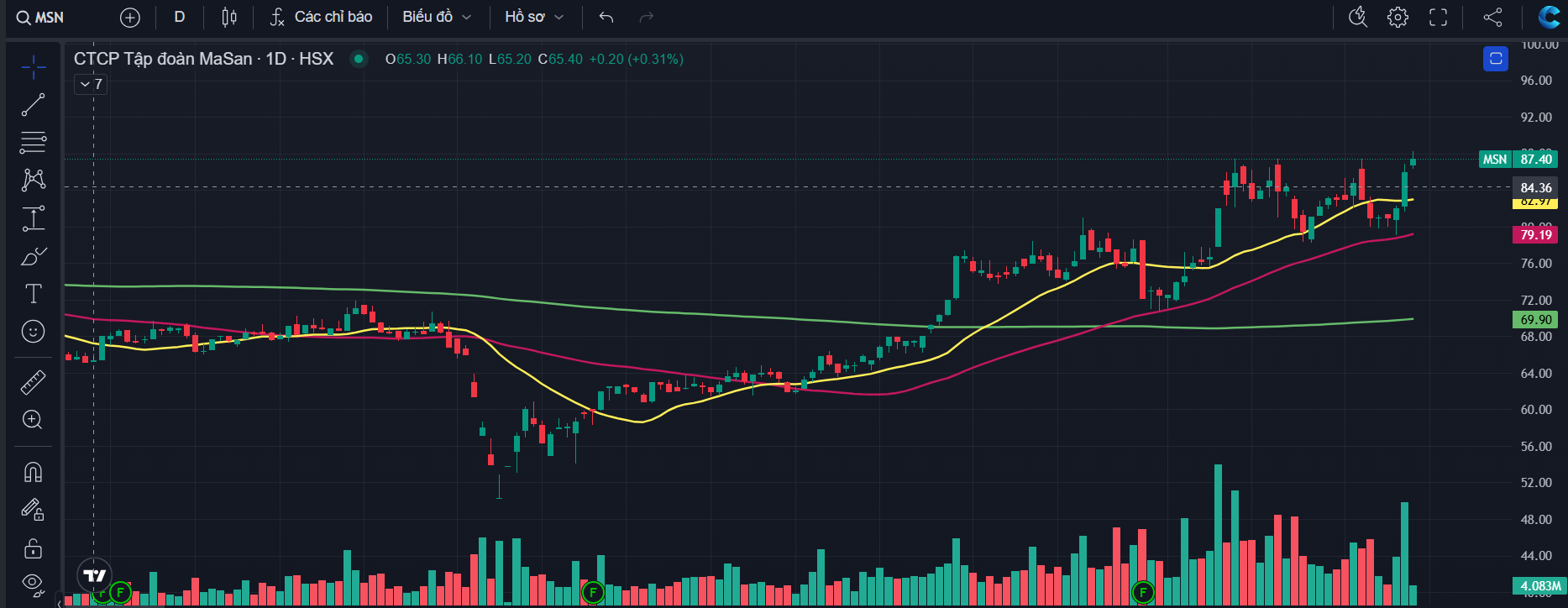Viewport: 1568px width, 608px height.
Task: Open the candlestick chart type selector
Action: click(x=228, y=17)
